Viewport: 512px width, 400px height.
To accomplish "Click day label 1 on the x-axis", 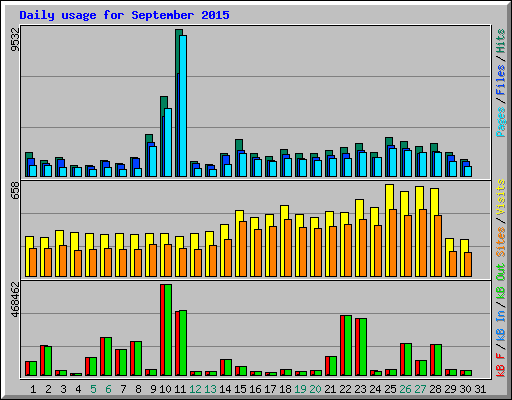I will point(33,389).
